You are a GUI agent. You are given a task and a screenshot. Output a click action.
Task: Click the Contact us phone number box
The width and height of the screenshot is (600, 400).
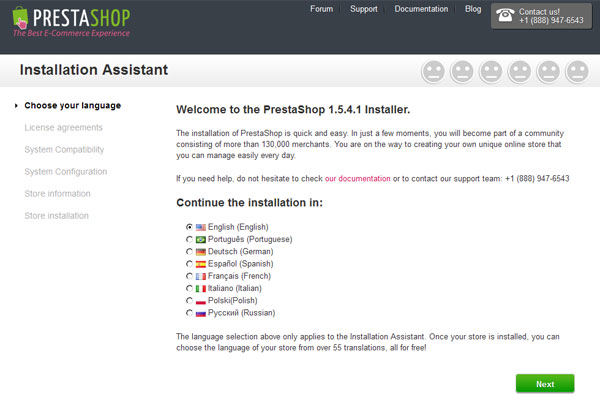tap(541, 16)
